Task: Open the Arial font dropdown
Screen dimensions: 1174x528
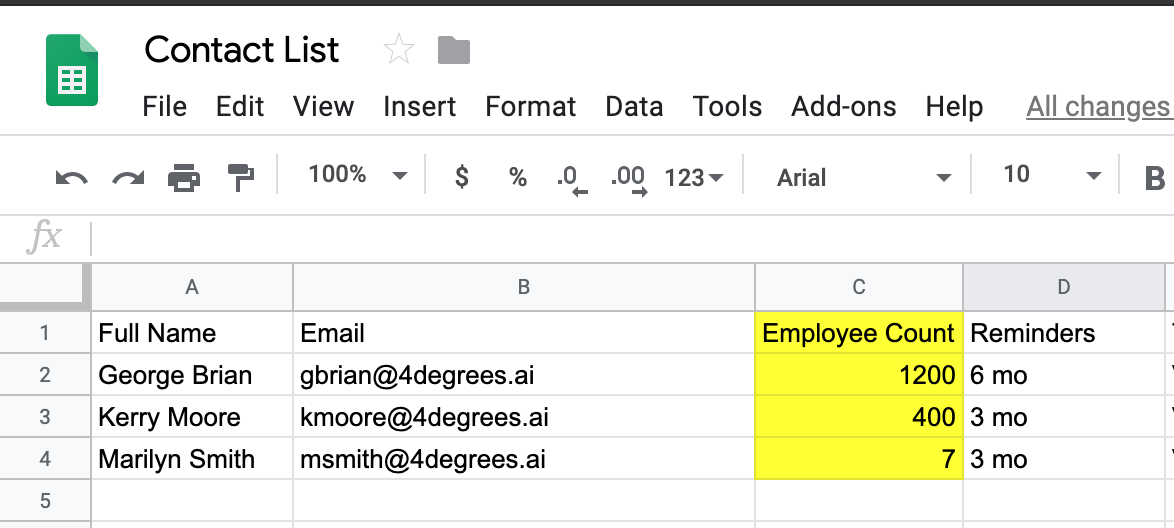Action: (x=863, y=177)
